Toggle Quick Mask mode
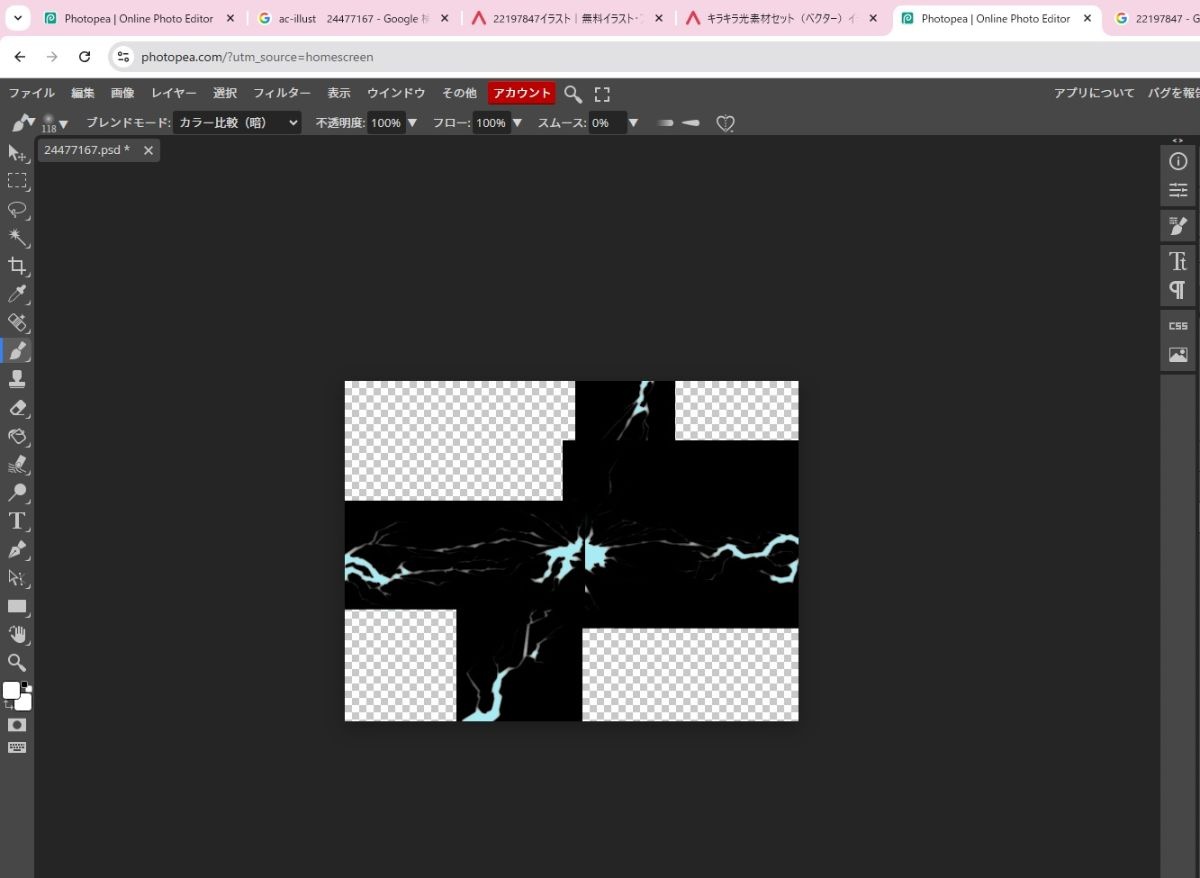This screenshot has height=878, width=1200. (17, 725)
